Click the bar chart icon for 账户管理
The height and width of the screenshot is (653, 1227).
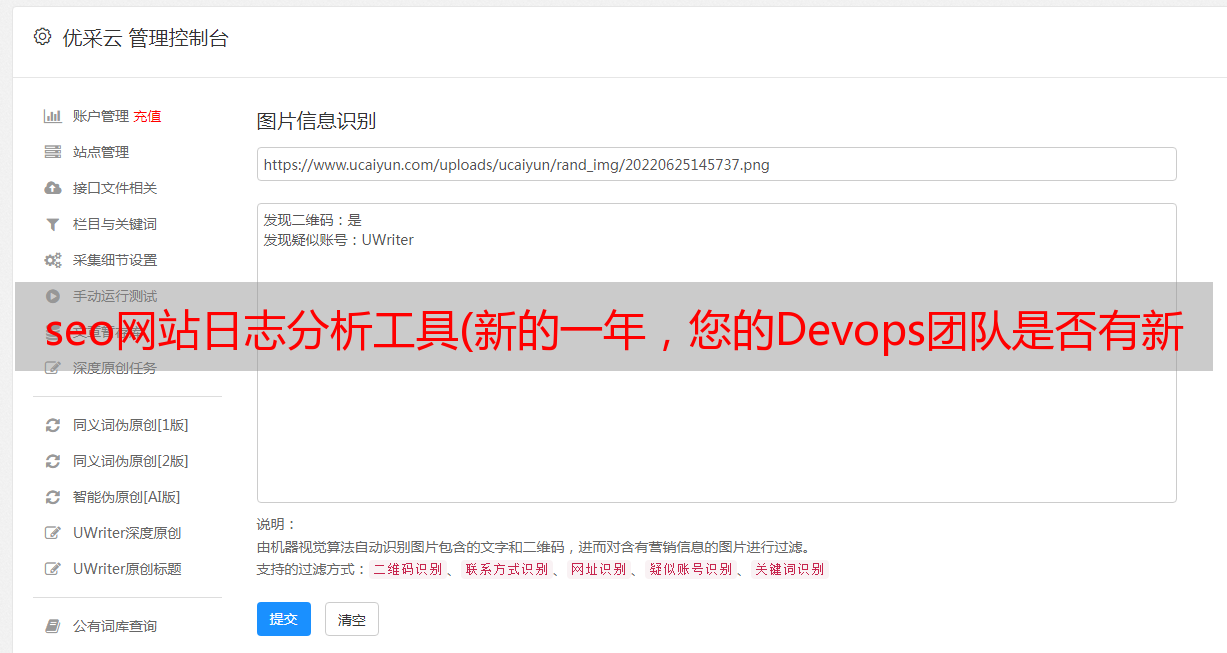(x=53, y=116)
